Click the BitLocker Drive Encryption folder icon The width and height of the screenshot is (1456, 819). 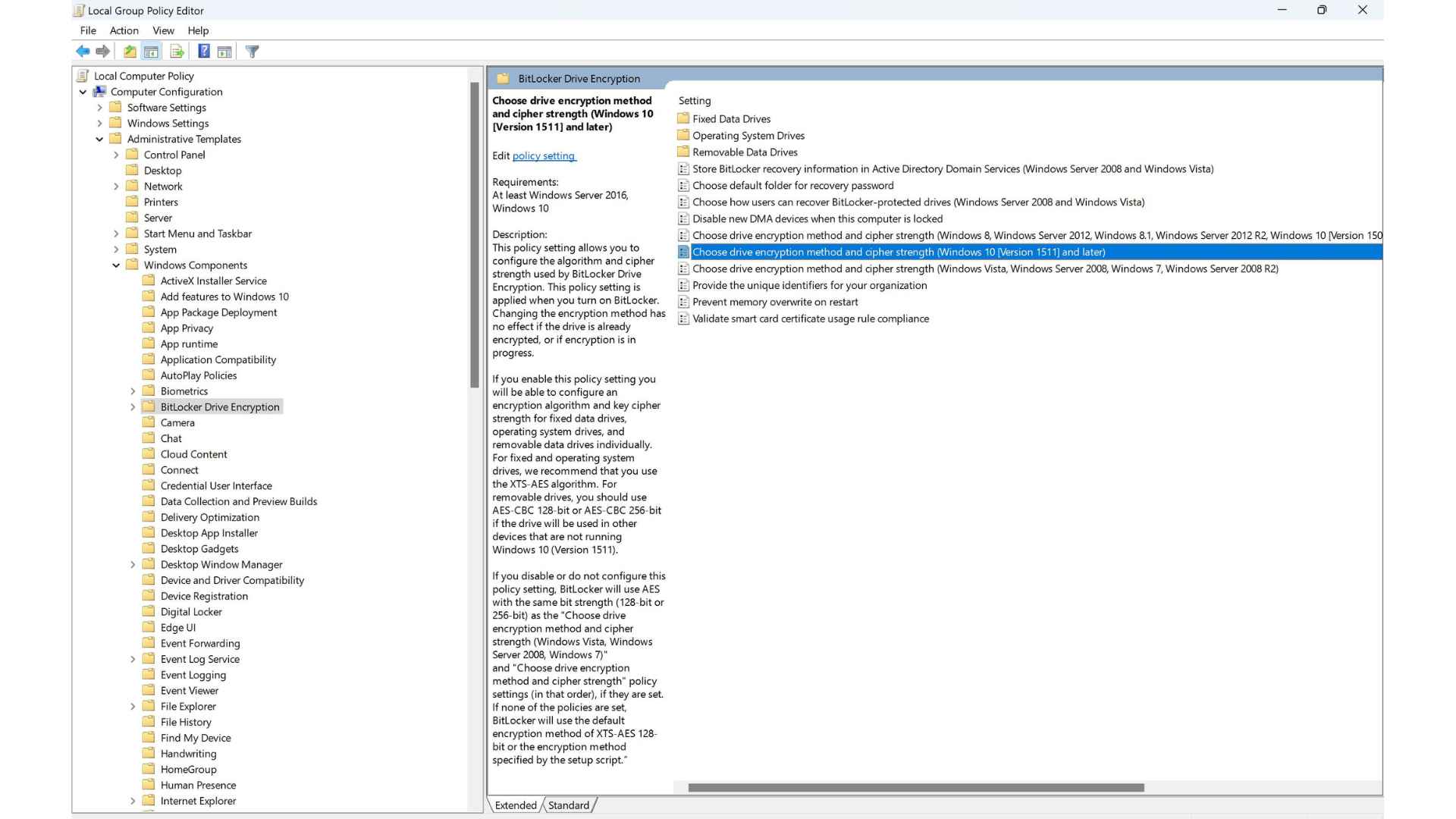point(150,406)
